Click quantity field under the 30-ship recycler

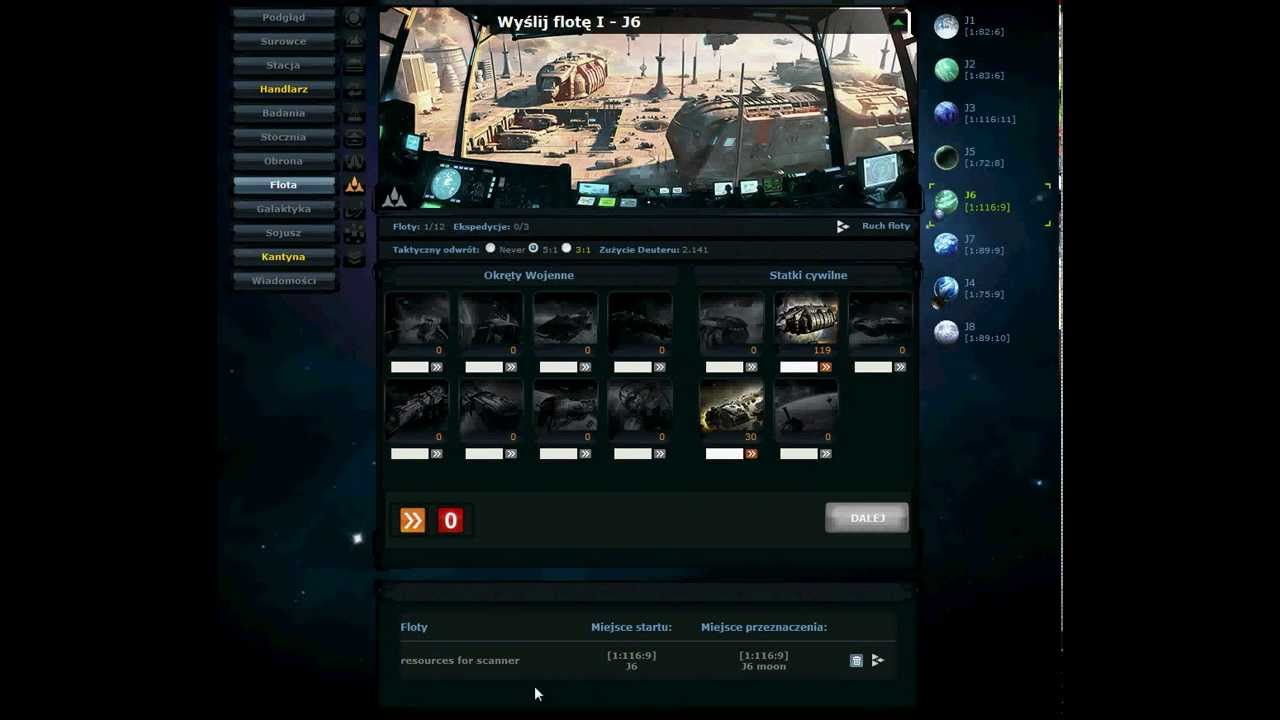[724, 454]
